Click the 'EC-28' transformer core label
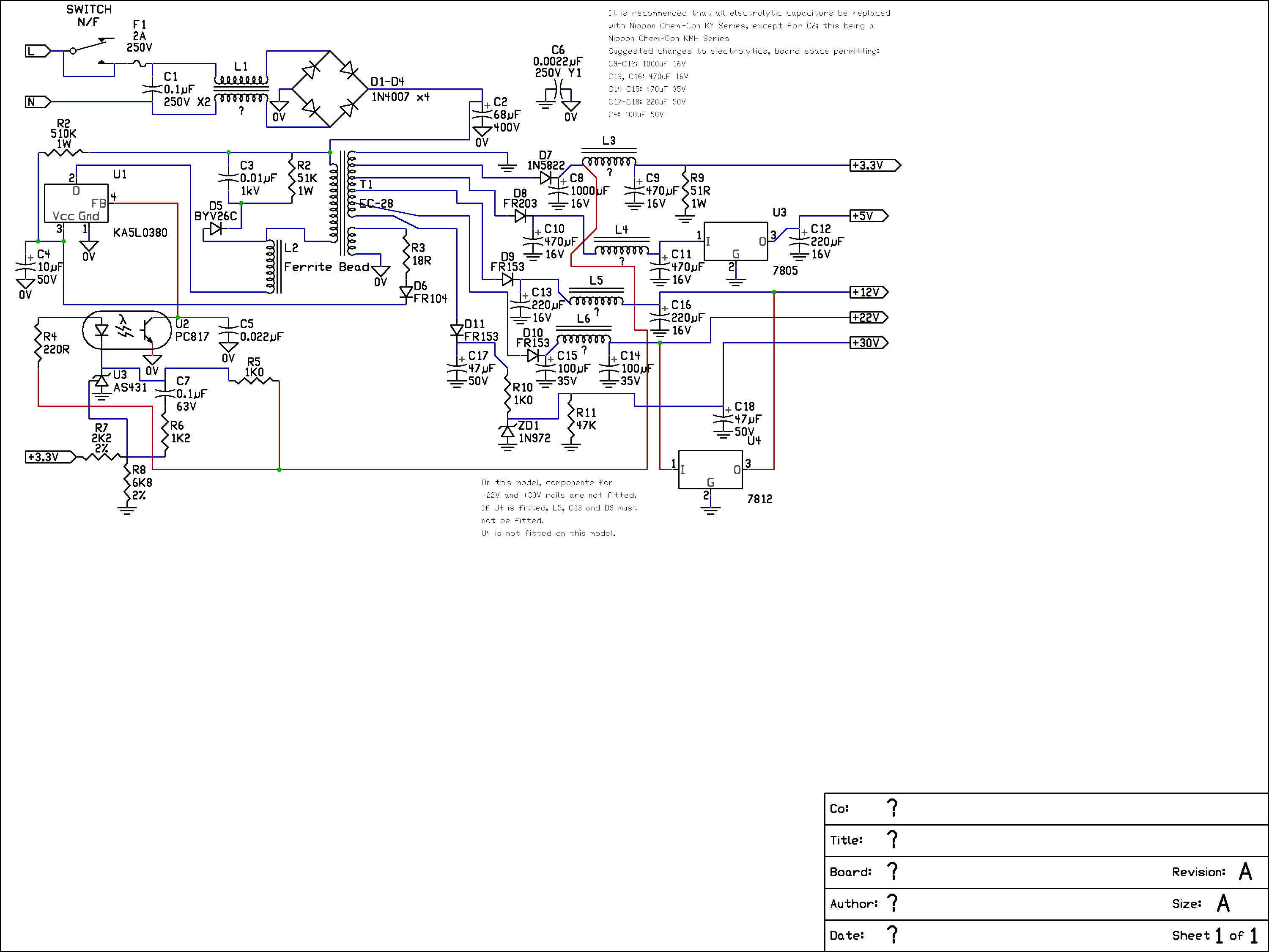Screen dimensions: 1269x952 [376, 203]
